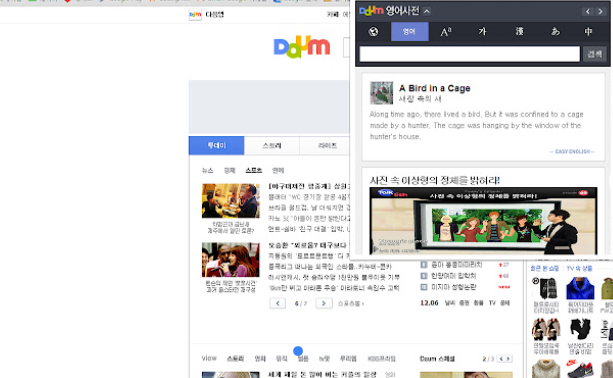Open the sneaker shopping thumbnail
Image resolution: width=613 pixels, height=378 pixels.
(x=580, y=369)
